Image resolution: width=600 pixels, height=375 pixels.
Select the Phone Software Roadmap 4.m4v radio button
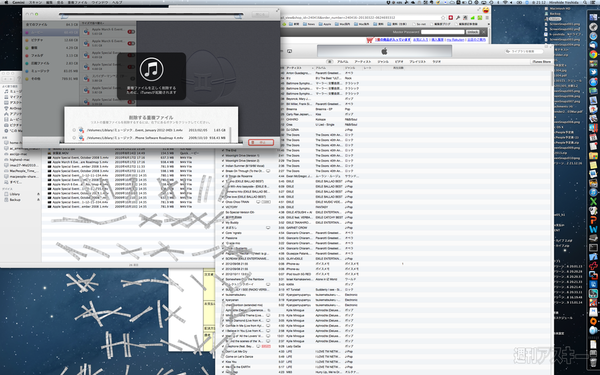pos(74,137)
